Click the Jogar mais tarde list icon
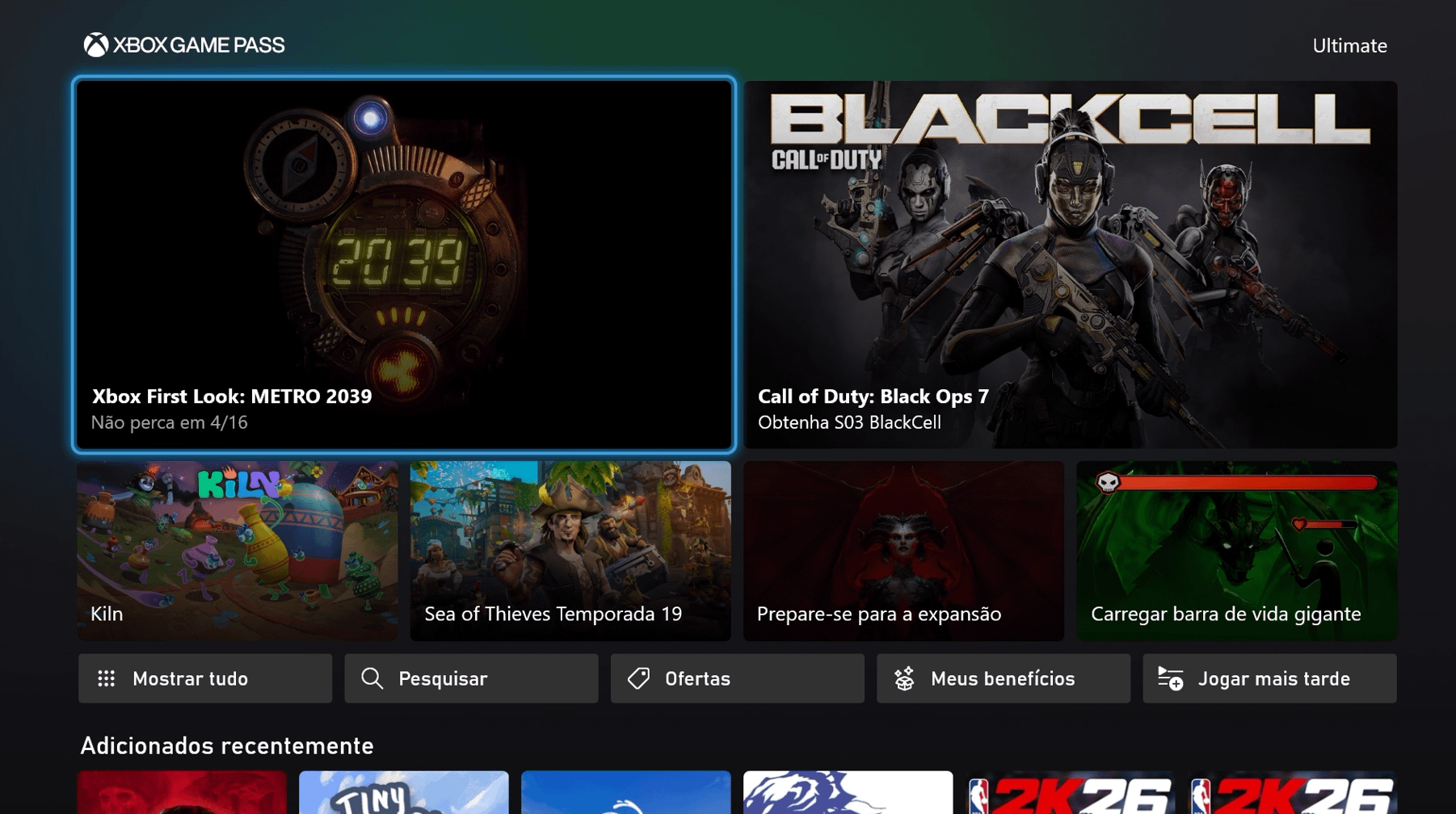Image resolution: width=1456 pixels, height=814 pixels. (1170, 679)
